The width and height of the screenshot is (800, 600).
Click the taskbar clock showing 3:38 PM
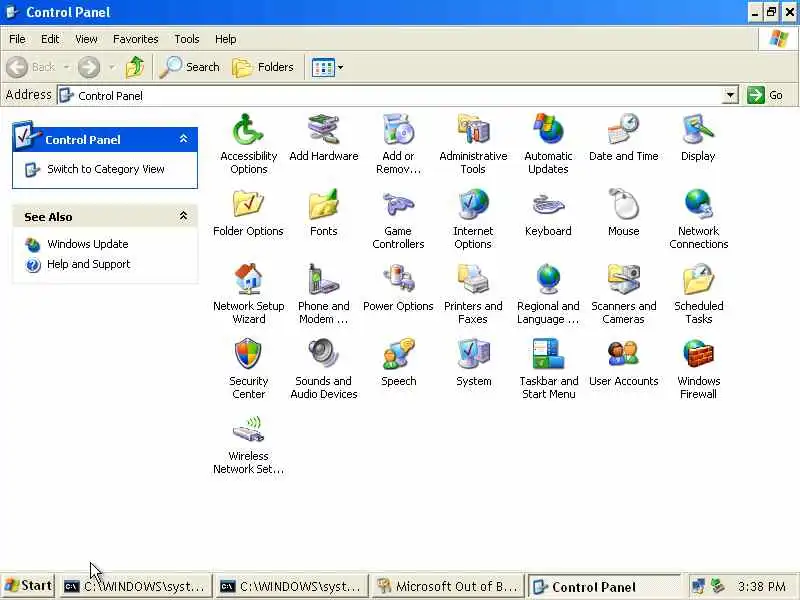point(762,586)
